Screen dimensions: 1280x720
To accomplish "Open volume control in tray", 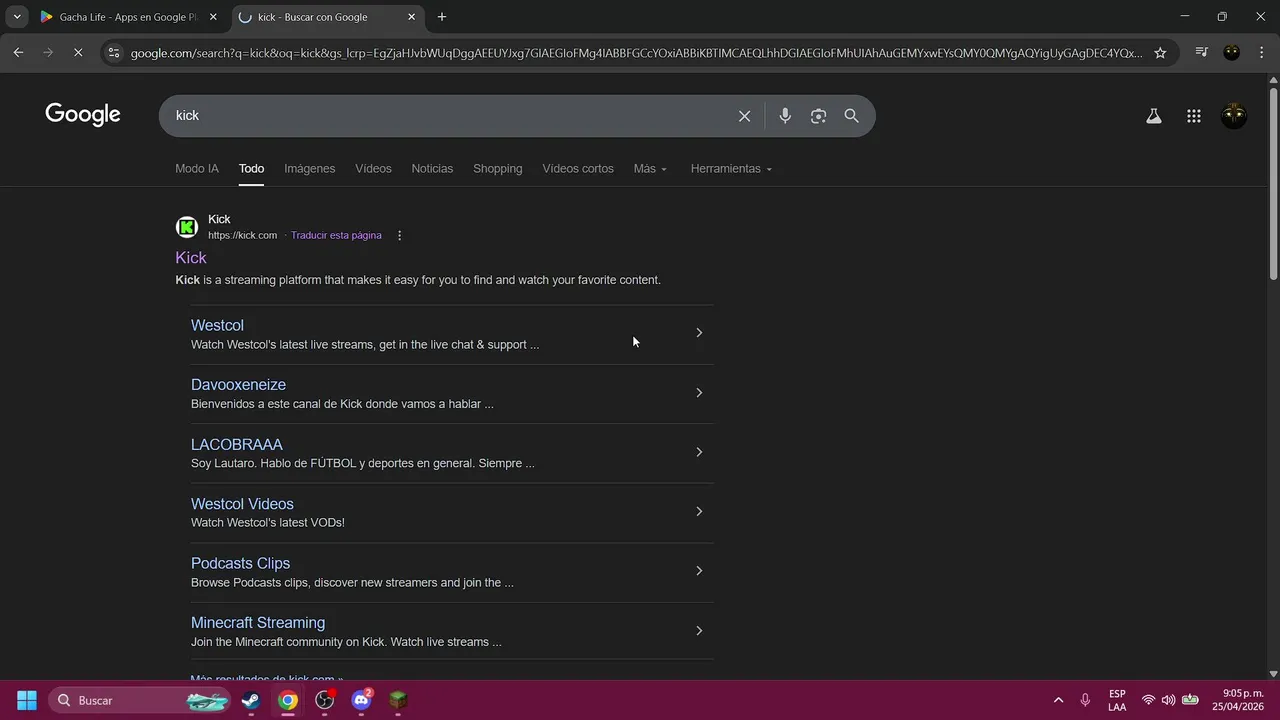I will coord(1168,700).
